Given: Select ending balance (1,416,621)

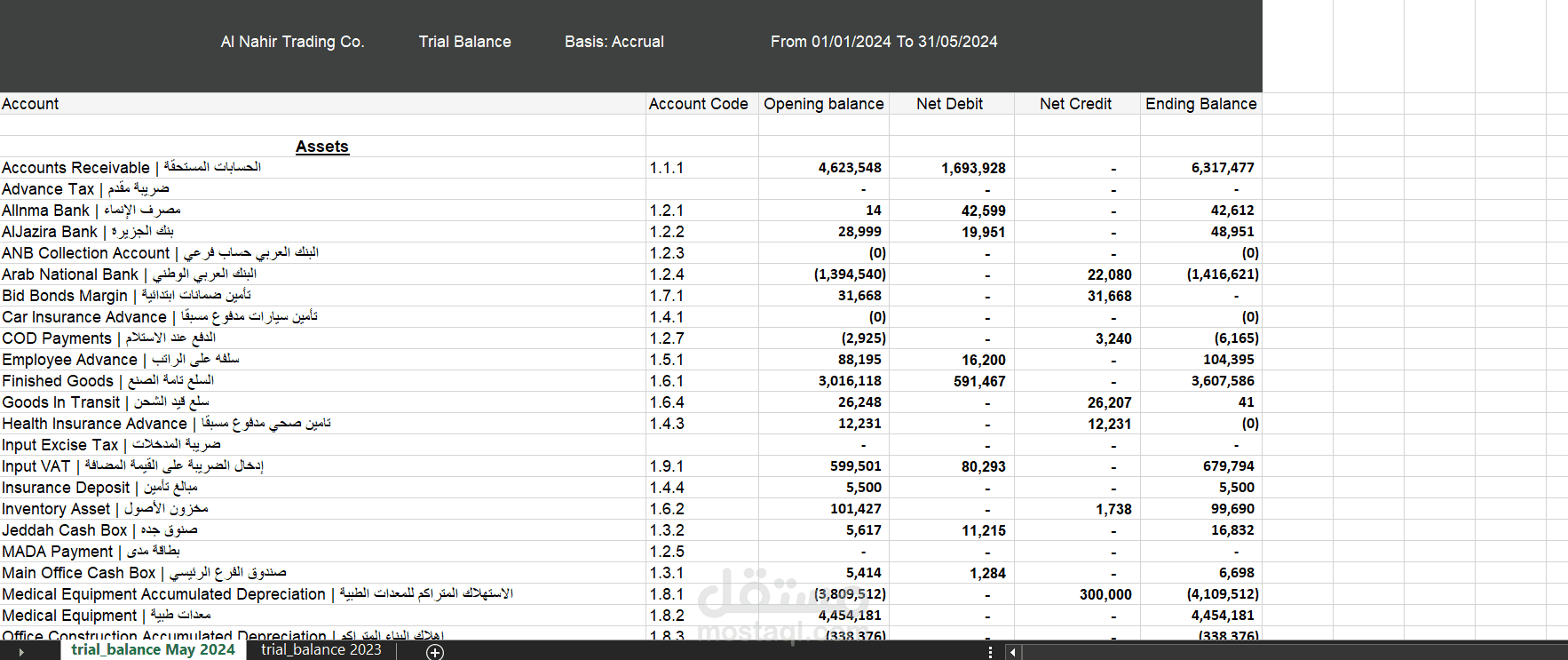Looking at the screenshot, I should (1201, 274).
